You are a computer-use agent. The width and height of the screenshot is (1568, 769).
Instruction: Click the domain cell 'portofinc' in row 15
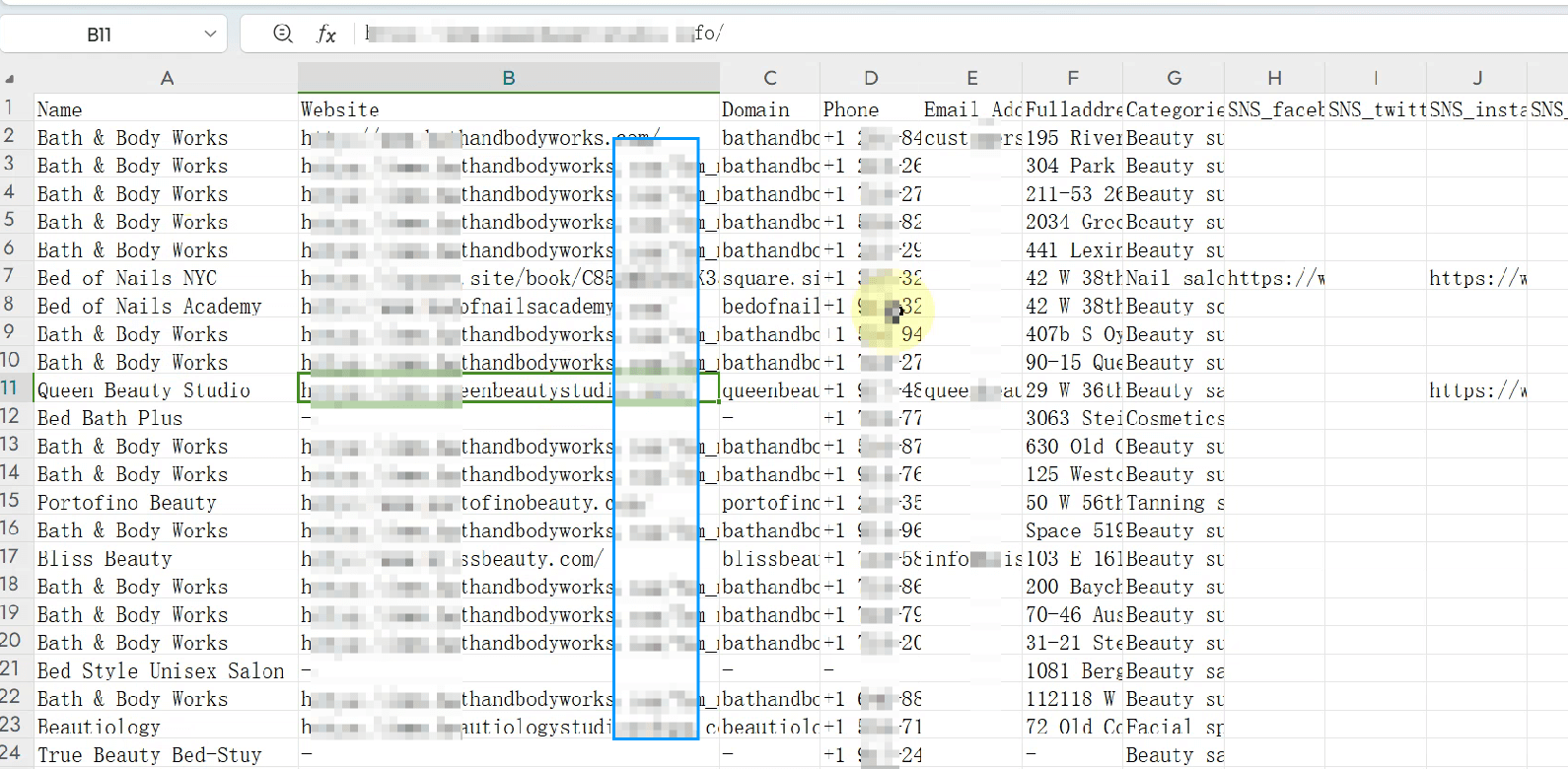pyautogui.click(x=770, y=503)
